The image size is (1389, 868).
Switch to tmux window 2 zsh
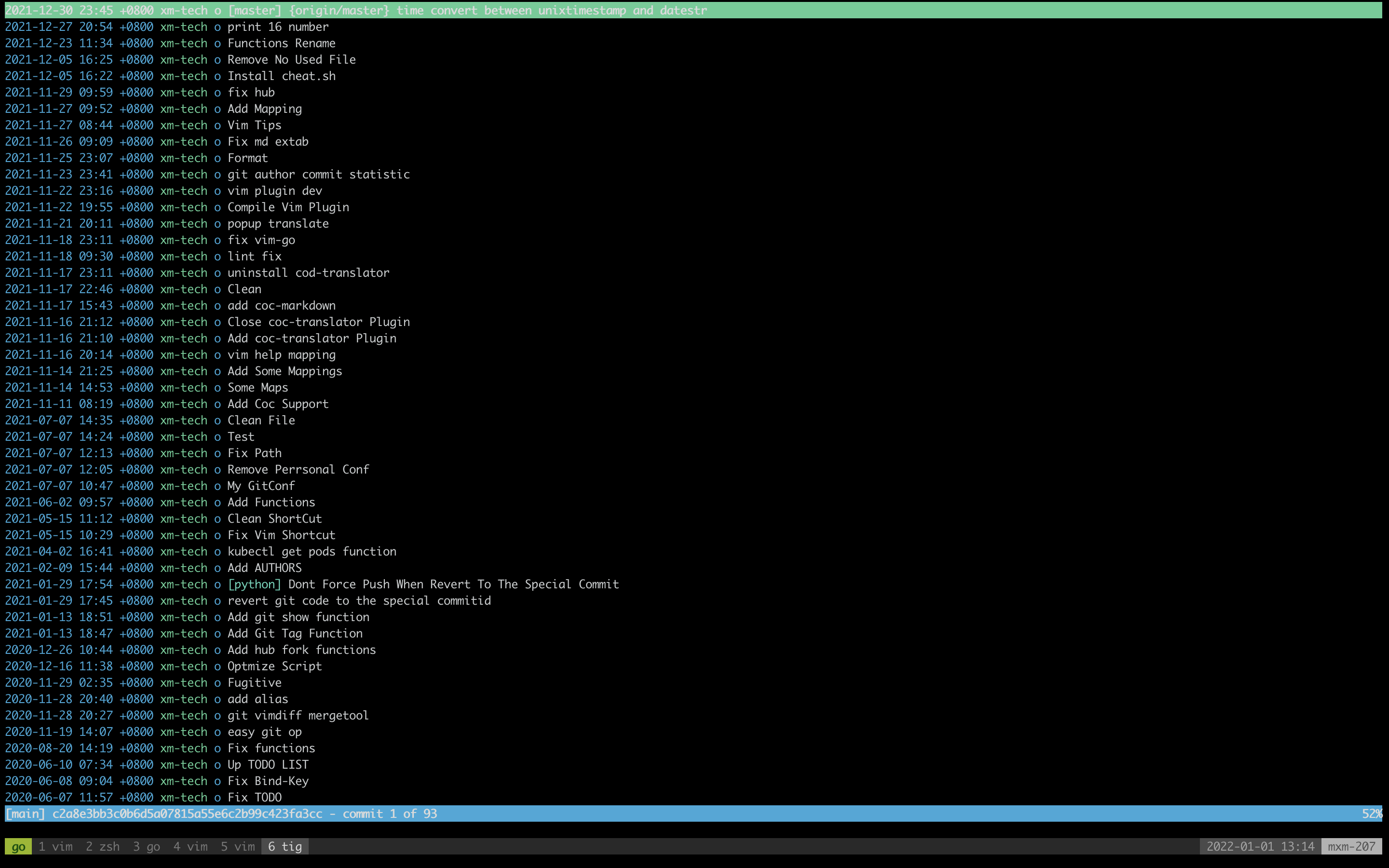click(103, 847)
